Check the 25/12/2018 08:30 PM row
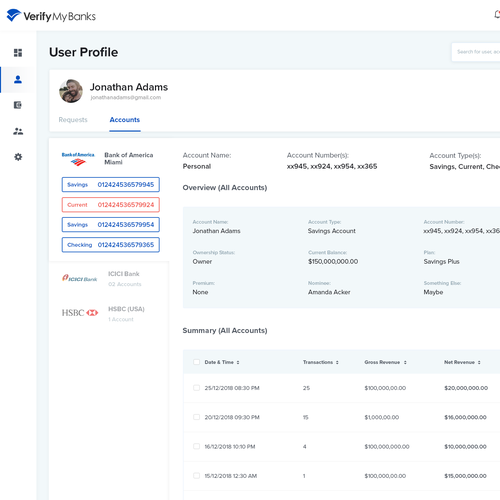This screenshot has height=500, width=500. 196,388
